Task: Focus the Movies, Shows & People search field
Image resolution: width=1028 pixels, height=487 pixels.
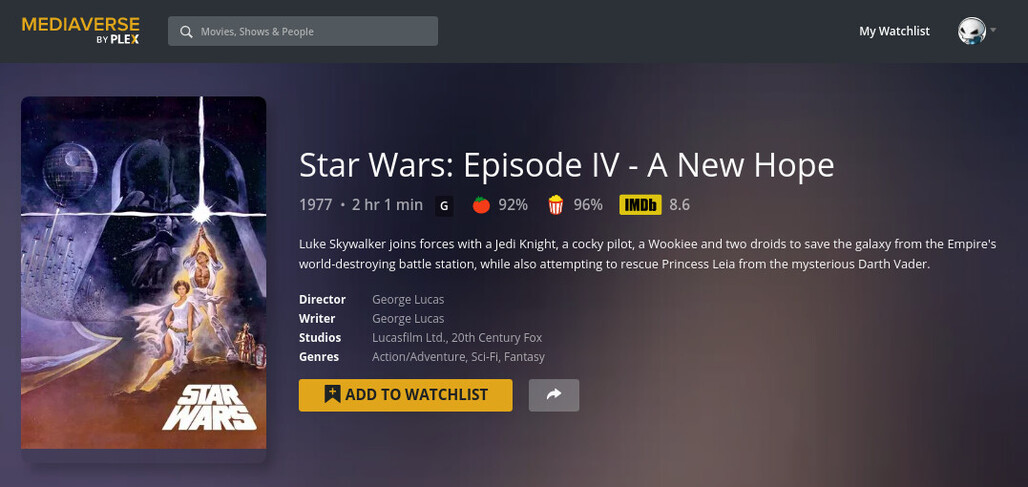Action: (x=303, y=31)
